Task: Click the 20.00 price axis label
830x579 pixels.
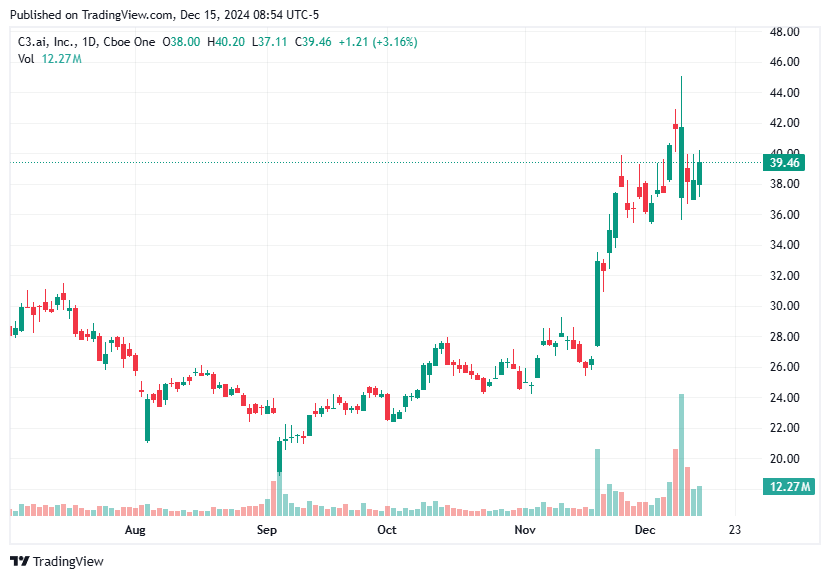Action: 784,459
